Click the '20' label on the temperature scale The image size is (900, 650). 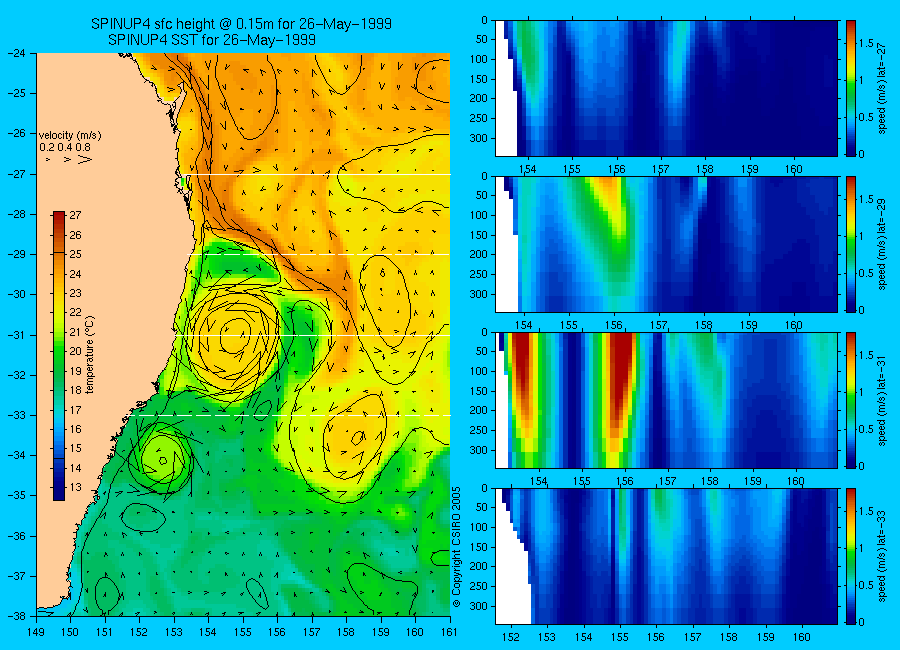coord(75,351)
